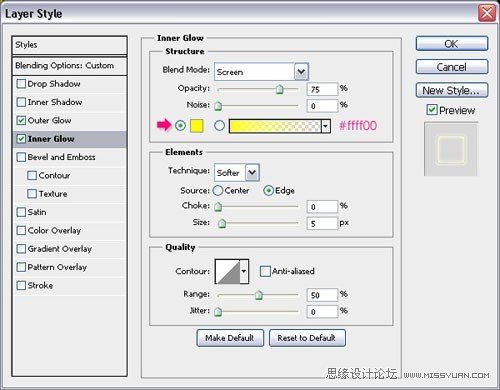
Task: Click the Noise value field
Action: pos(322,106)
